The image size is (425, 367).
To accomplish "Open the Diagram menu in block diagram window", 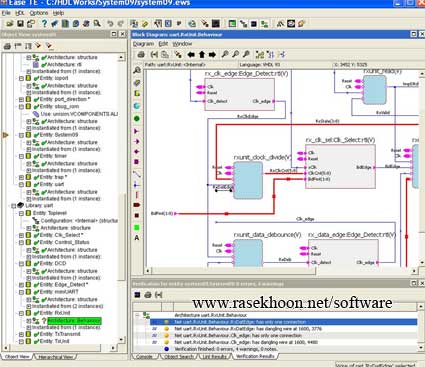I will (144, 44).
